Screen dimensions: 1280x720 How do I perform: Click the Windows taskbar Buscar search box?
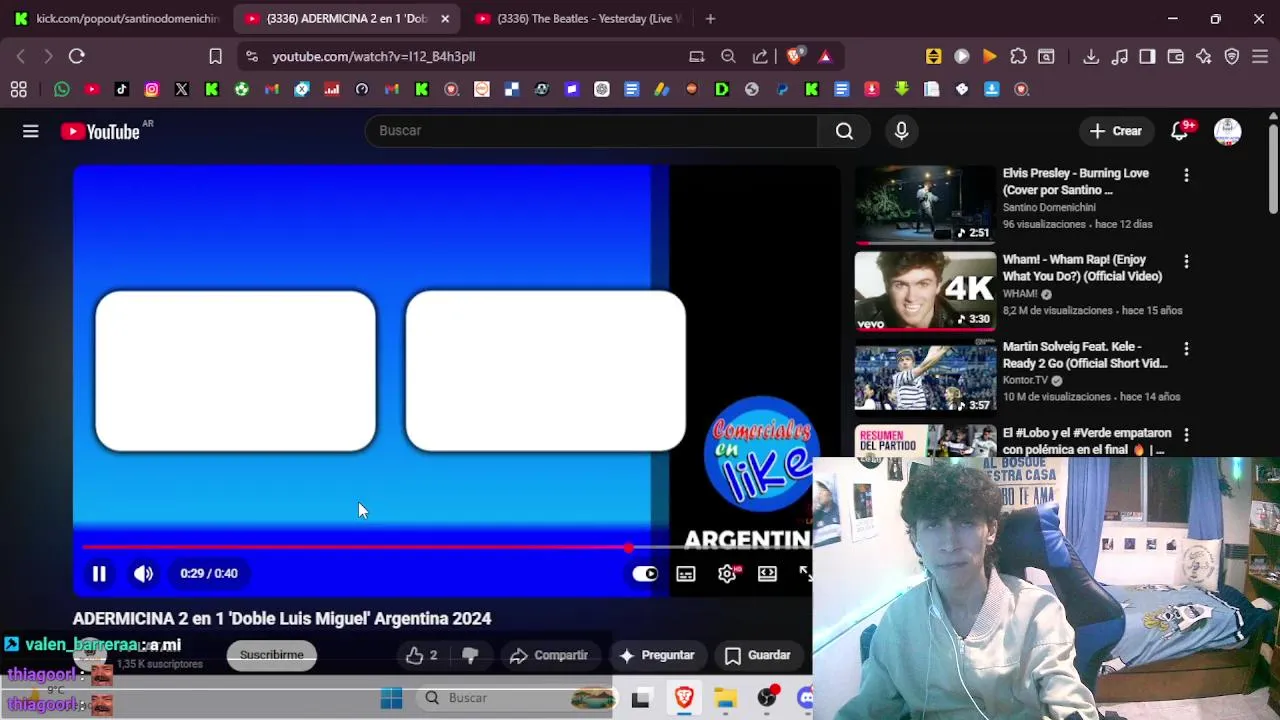(517, 698)
